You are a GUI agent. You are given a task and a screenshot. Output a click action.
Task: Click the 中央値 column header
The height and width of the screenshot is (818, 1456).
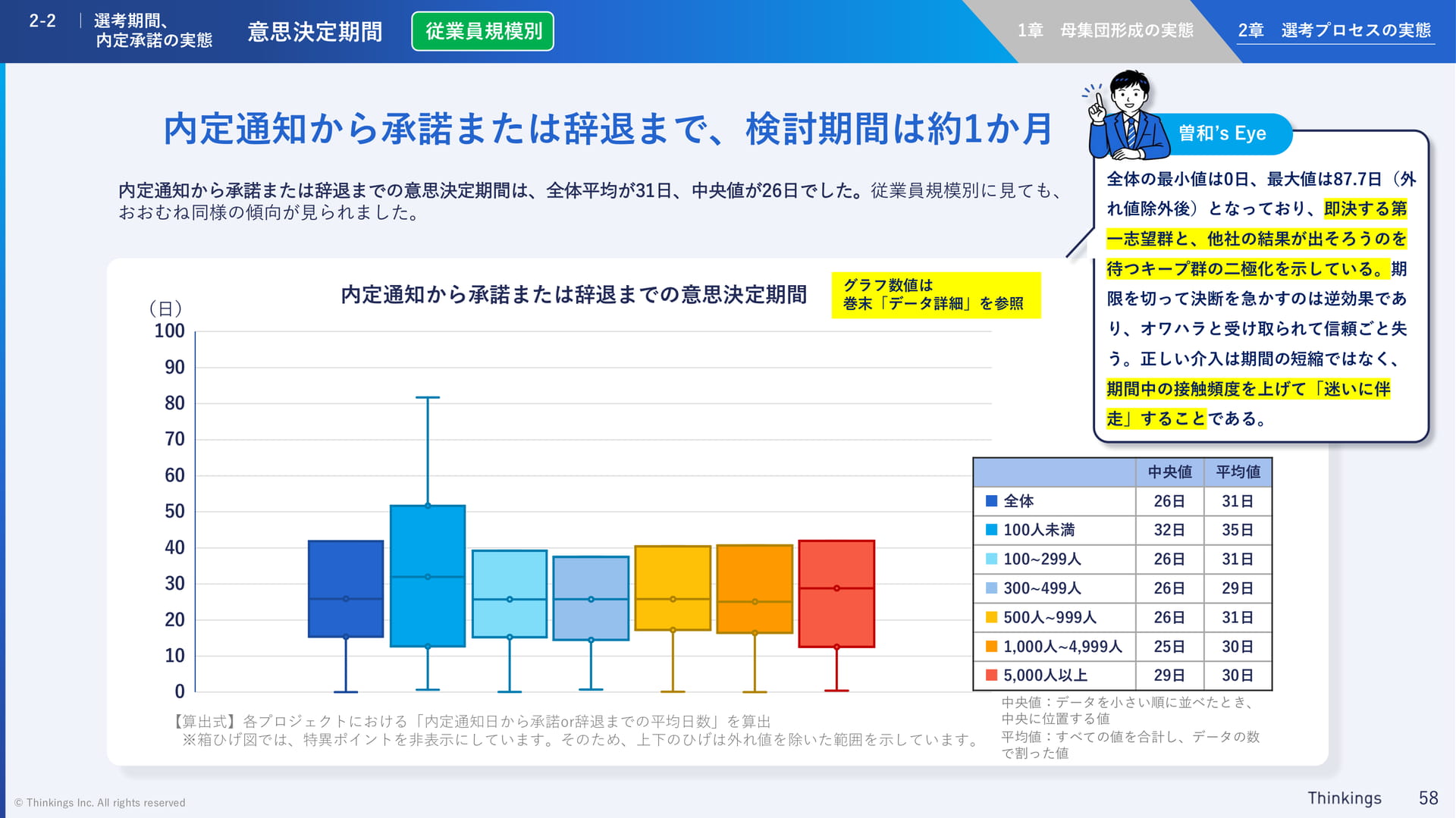pyautogui.click(x=1169, y=472)
